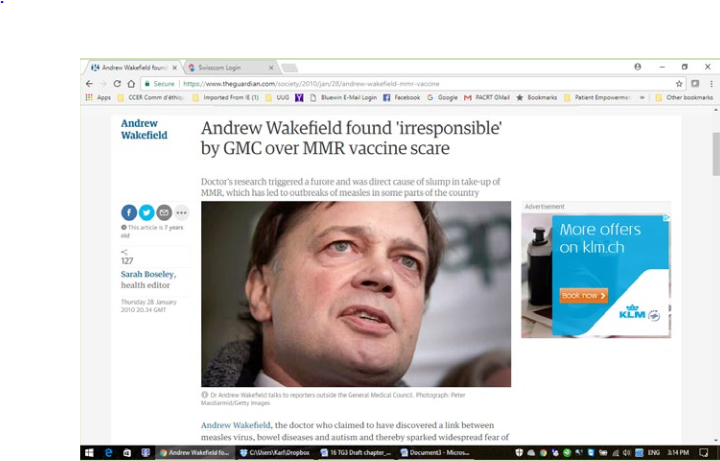Reload the page with refresh icon

[117, 84]
